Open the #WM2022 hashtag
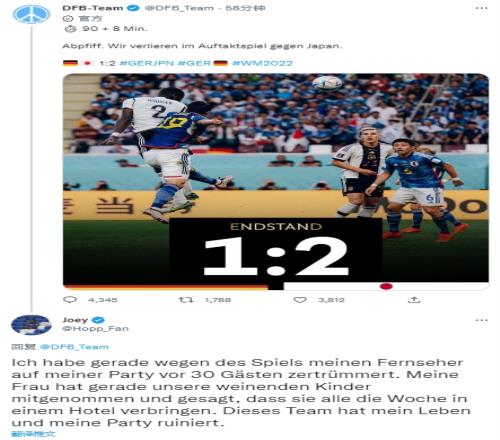Viewport: 500px width, 440px height. (x=262, y=63)
